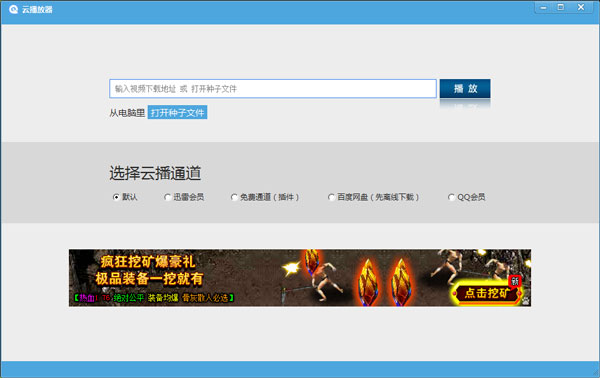Screen dimensions: 600x378
Task: Choose the 免费通道（插件）radio option
Action: coord(234,197)
